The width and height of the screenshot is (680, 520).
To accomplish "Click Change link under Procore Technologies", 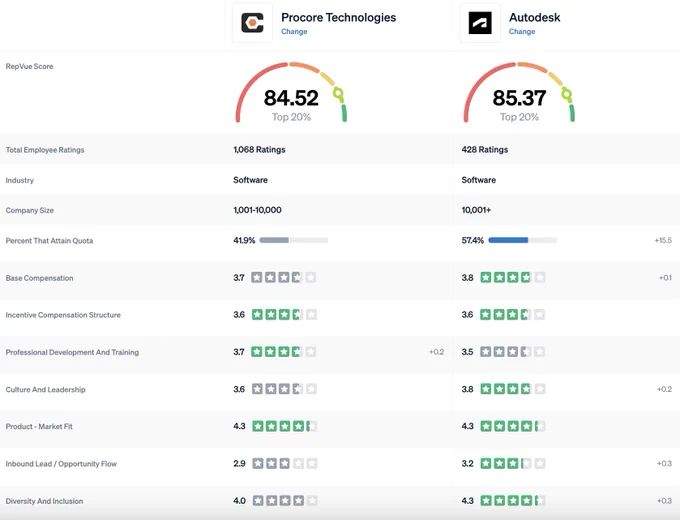I will pyautogui.click(x=294, y=32).
